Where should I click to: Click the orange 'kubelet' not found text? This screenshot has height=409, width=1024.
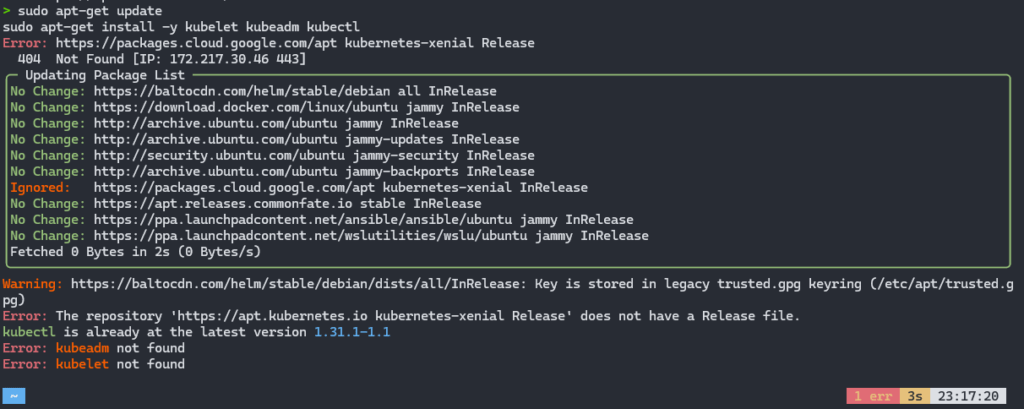click(82, 364)
